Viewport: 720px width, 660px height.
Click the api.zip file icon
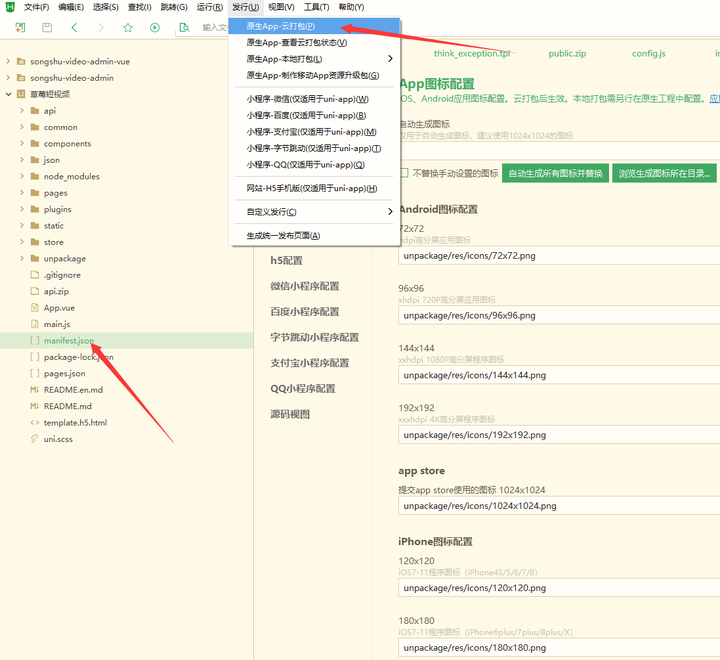point(34,291)
